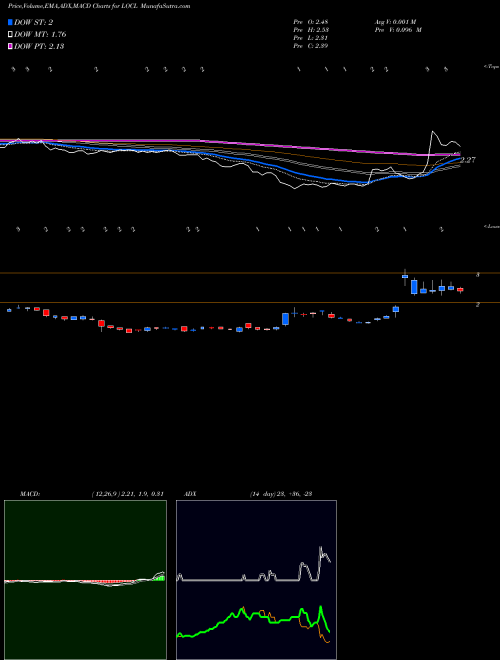The image size is (500, 660).
Task: Click the 2.27 EMA price label
Action: (x=468, y=160)
